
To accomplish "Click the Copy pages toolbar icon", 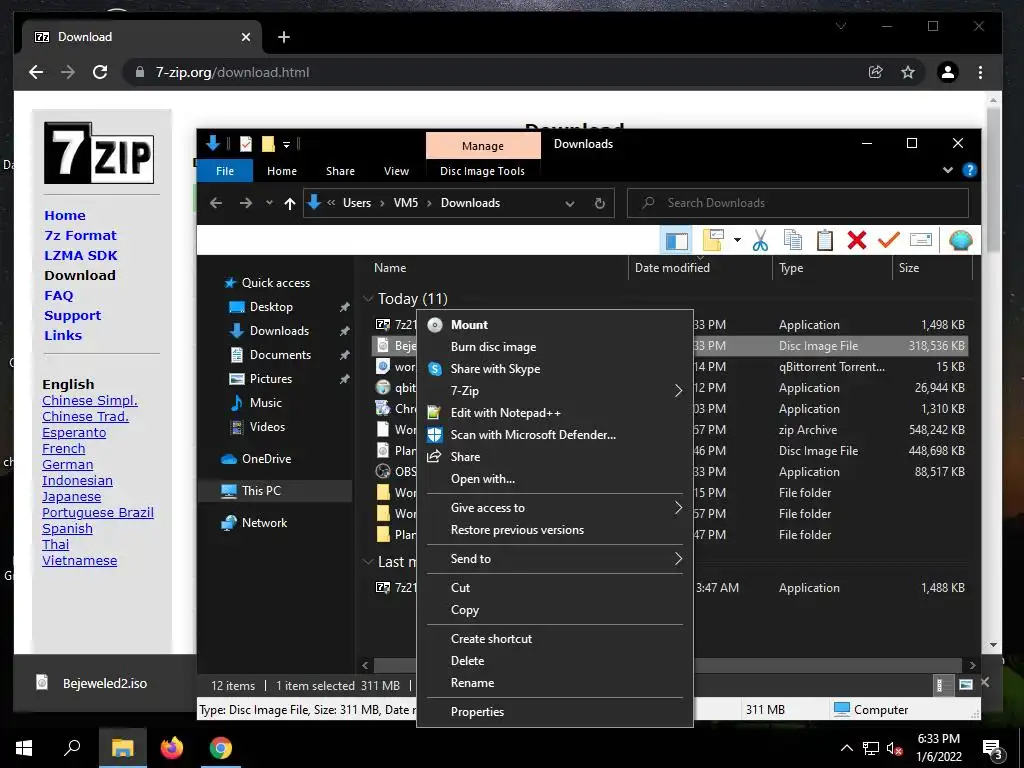I will [x=792, y=240].
